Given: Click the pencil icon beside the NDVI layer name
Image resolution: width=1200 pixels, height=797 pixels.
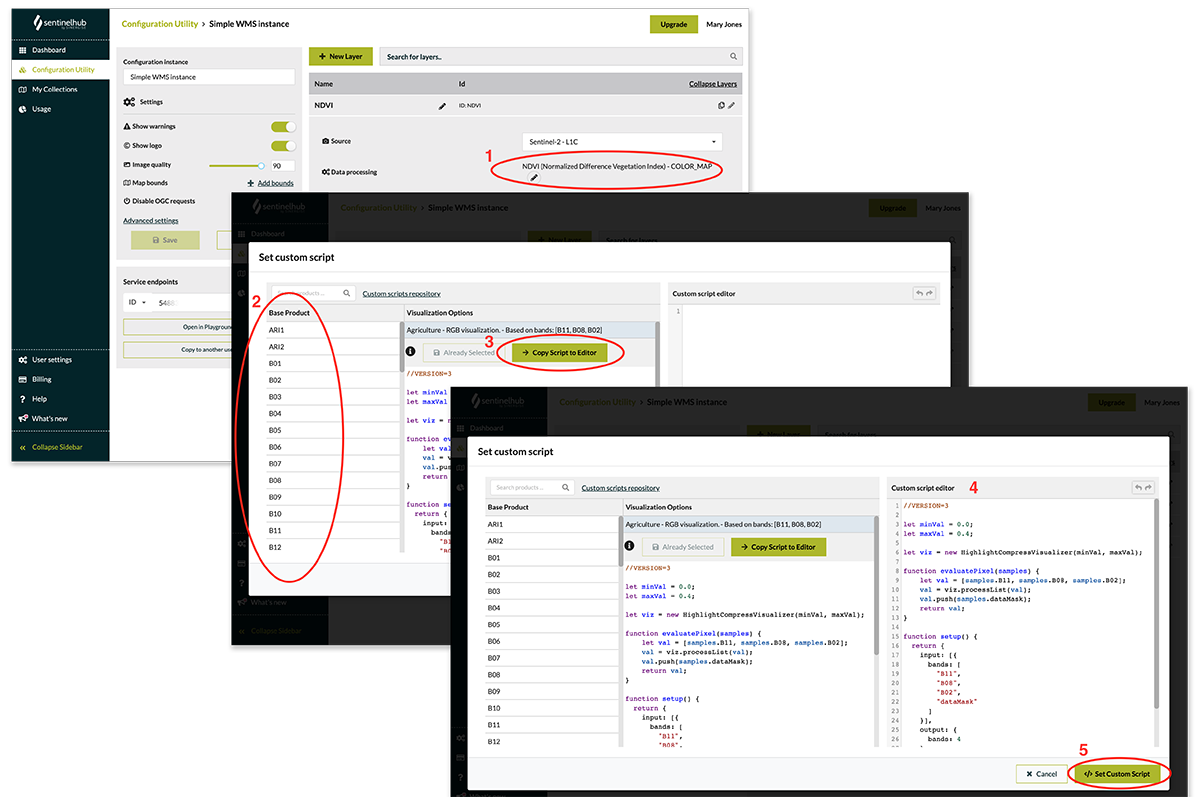Looking at the screenshot, I should point(442,105).
